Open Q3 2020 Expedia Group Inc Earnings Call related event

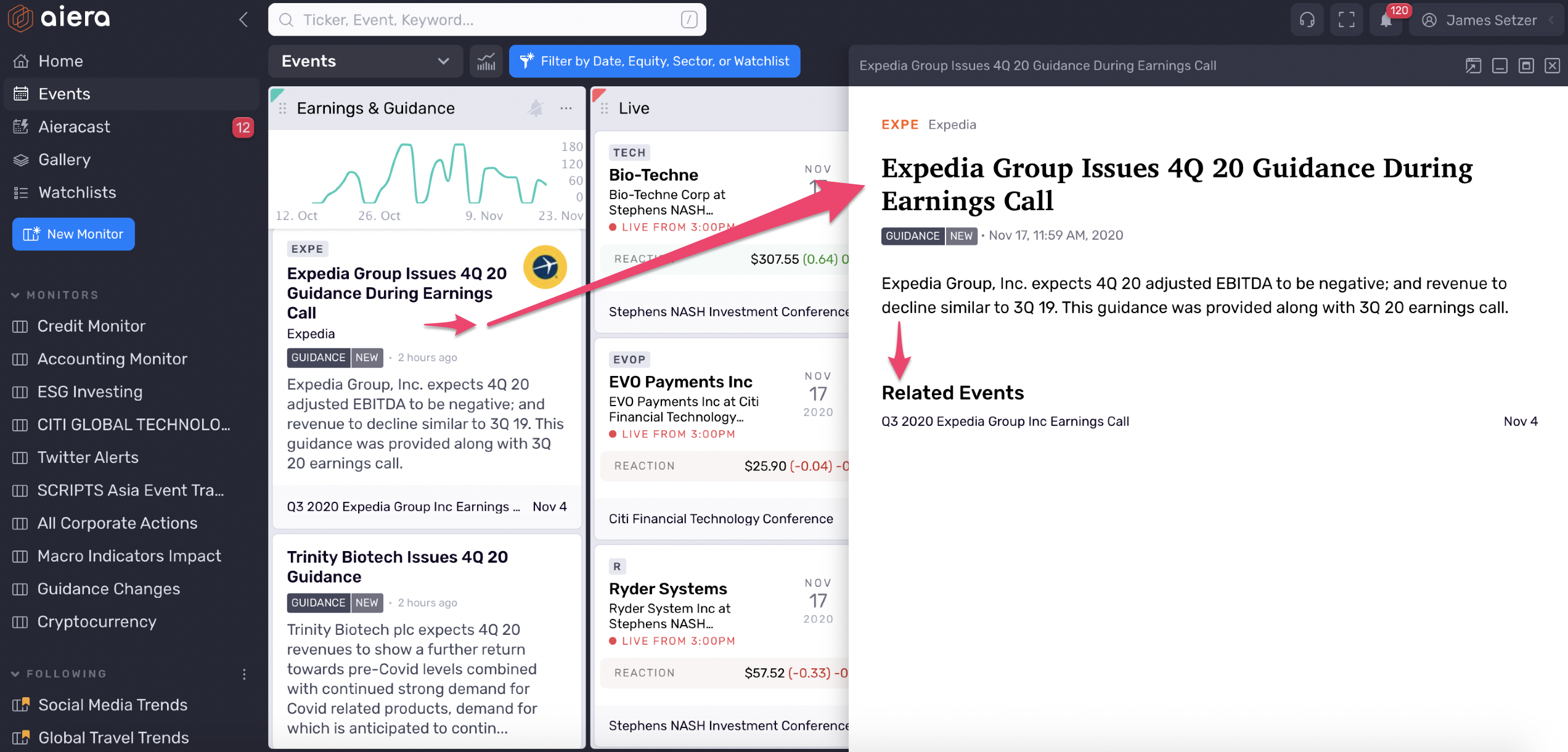tap(1005, 422)
